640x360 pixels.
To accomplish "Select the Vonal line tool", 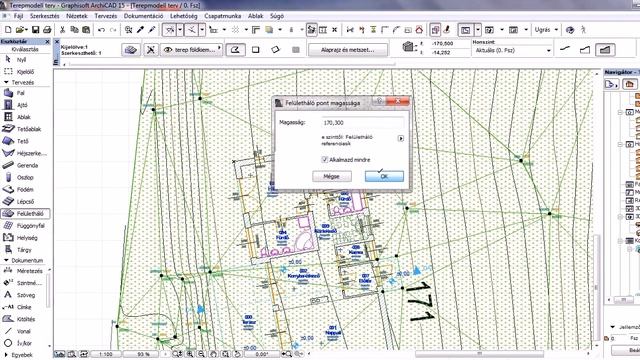I will click(x=25, y=331).
